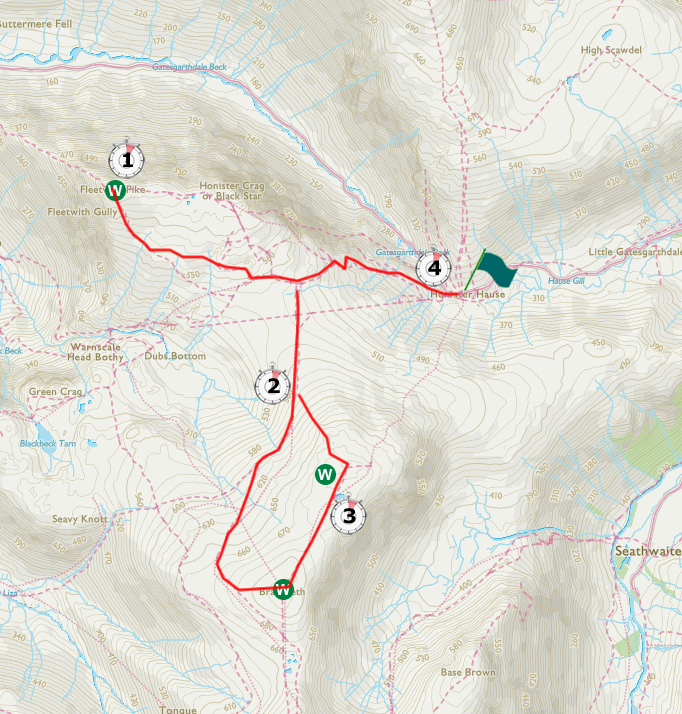The width and height of the screenshot is (682, 714).
Task: Click the Blackbeck Tarn lake label
Action: (48, 443)
